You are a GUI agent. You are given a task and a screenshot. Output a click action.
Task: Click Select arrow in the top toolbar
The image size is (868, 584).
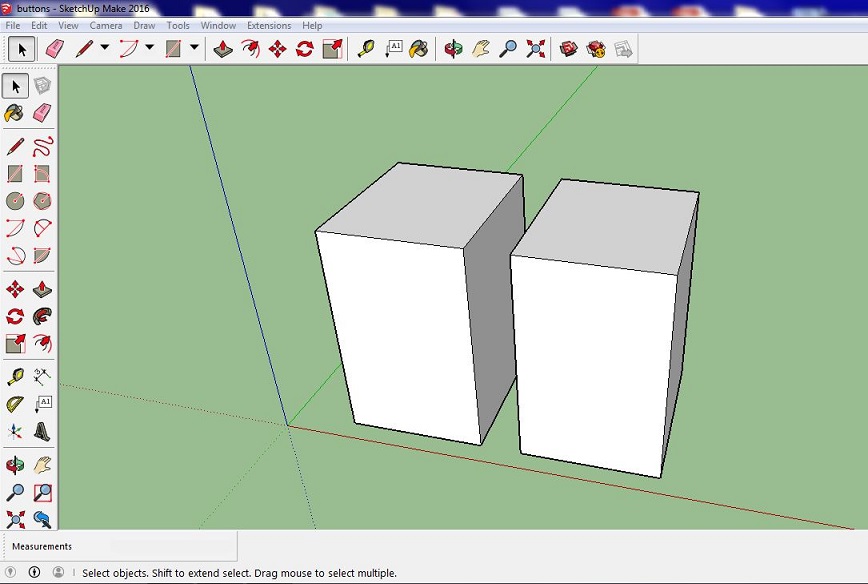pos(22,49)
